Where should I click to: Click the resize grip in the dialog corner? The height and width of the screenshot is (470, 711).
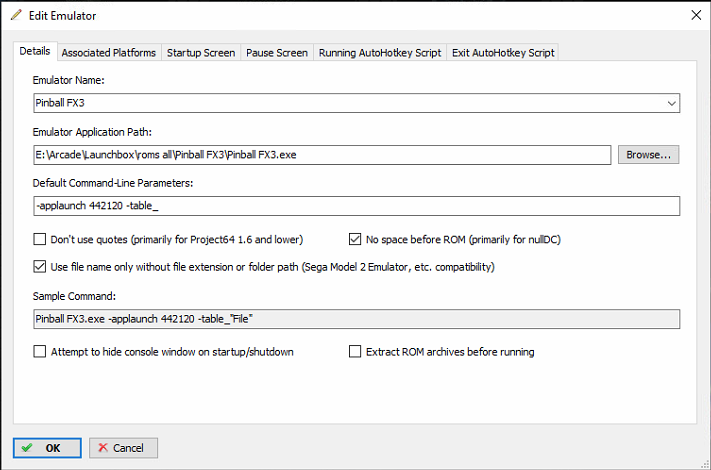[x=705, y=464]
